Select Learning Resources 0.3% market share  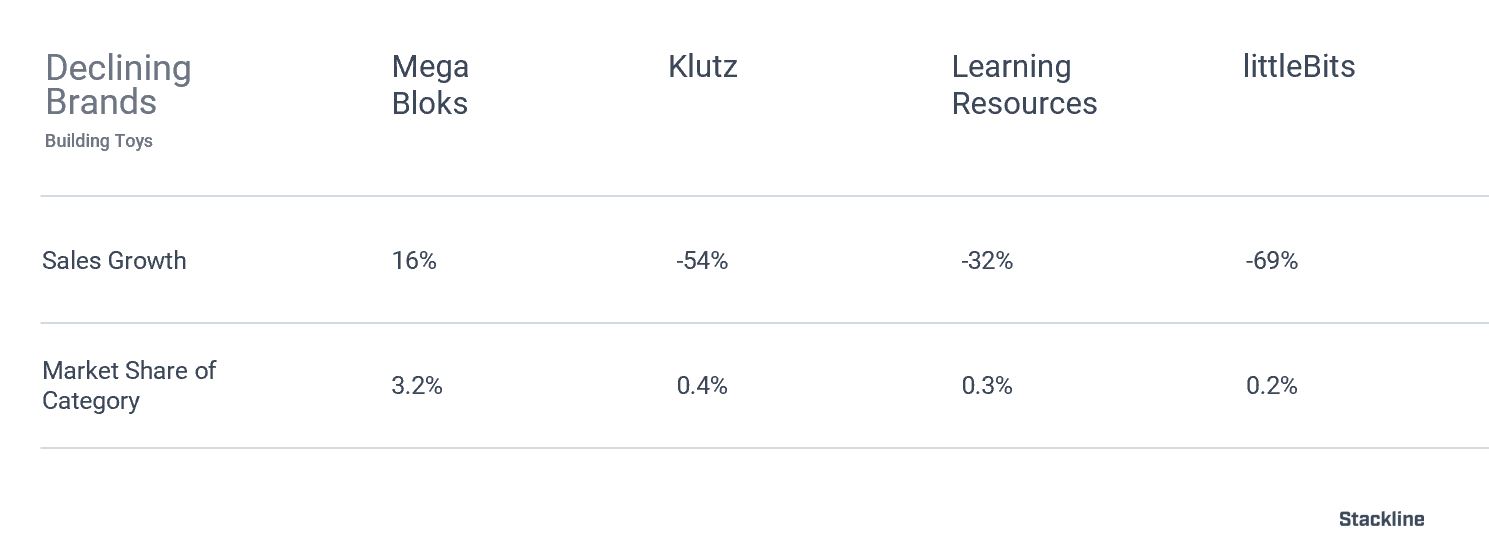coord(987,386)
